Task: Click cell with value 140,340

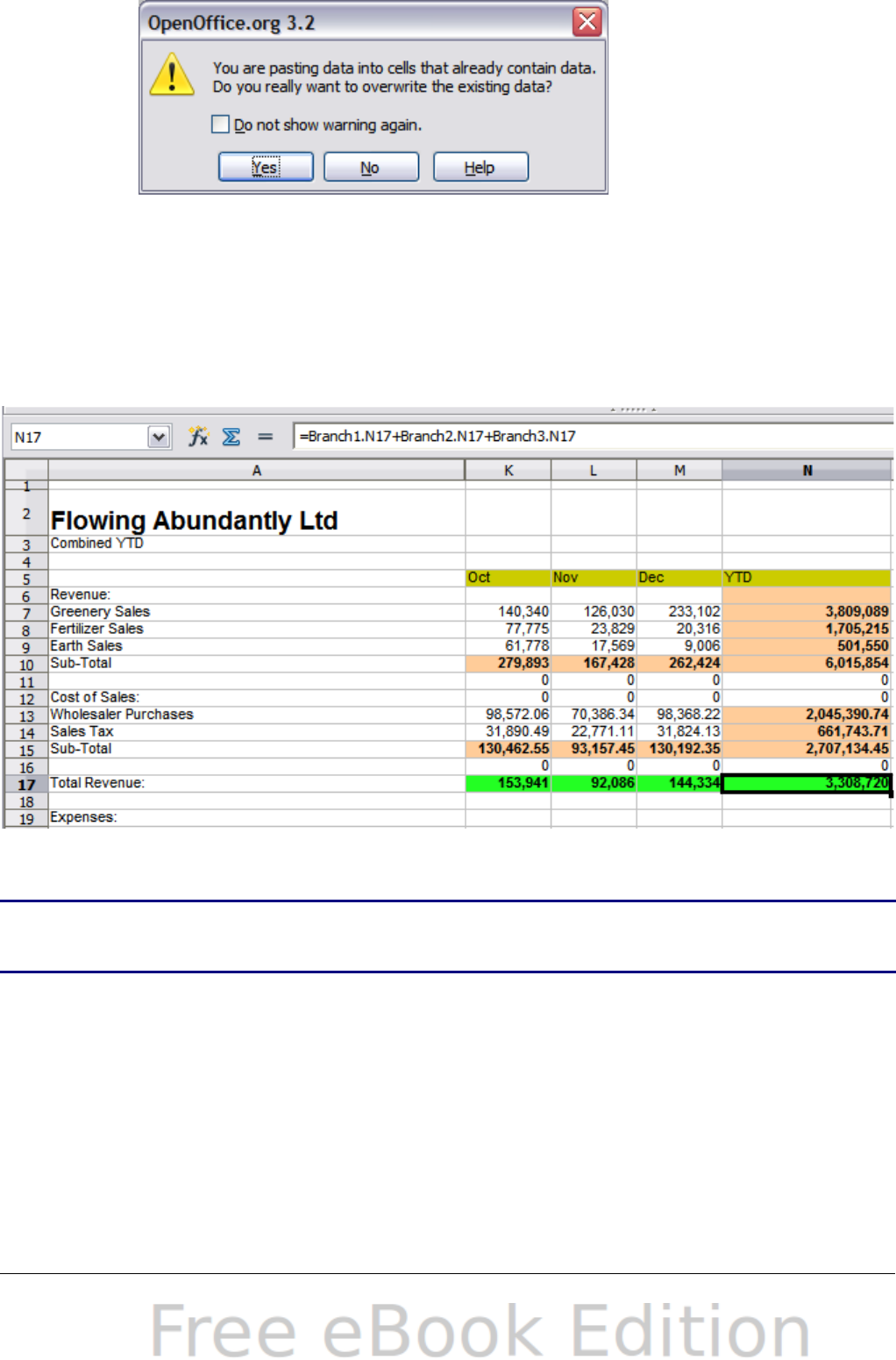Action: coord(508,612)
